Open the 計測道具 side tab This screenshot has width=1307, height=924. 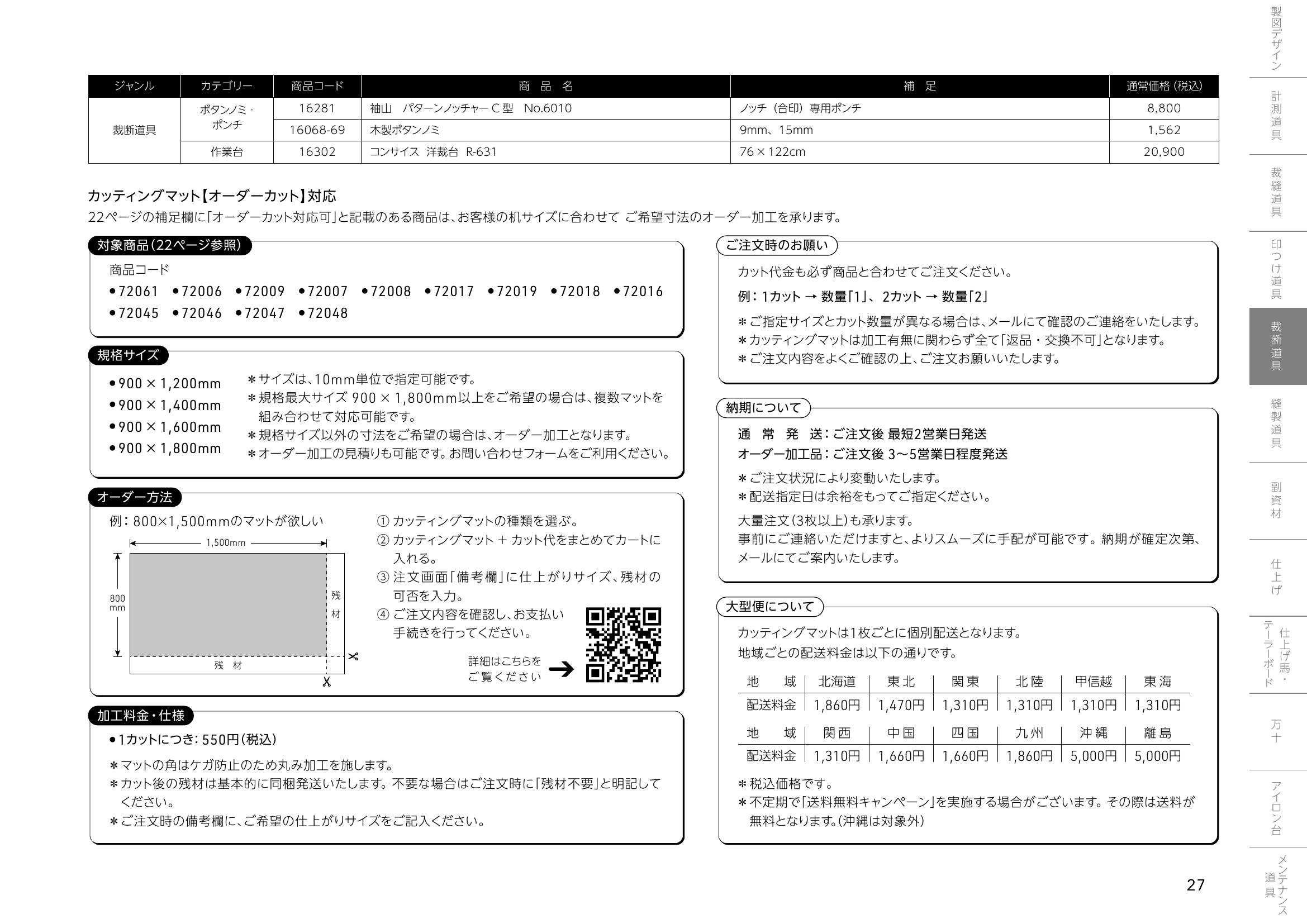tap(1276, 116)
